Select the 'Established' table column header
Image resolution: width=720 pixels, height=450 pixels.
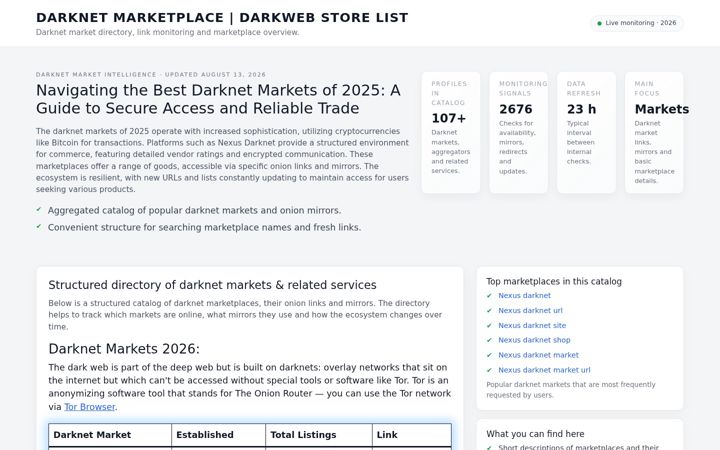pos(219,435)
